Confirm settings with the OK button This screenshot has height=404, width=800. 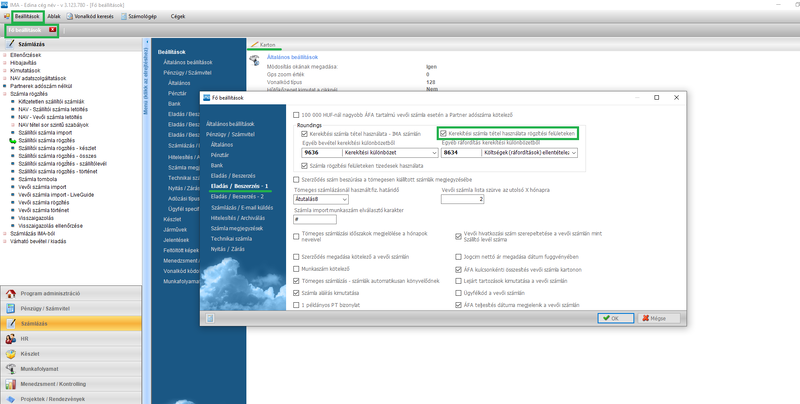click(614, 317)
